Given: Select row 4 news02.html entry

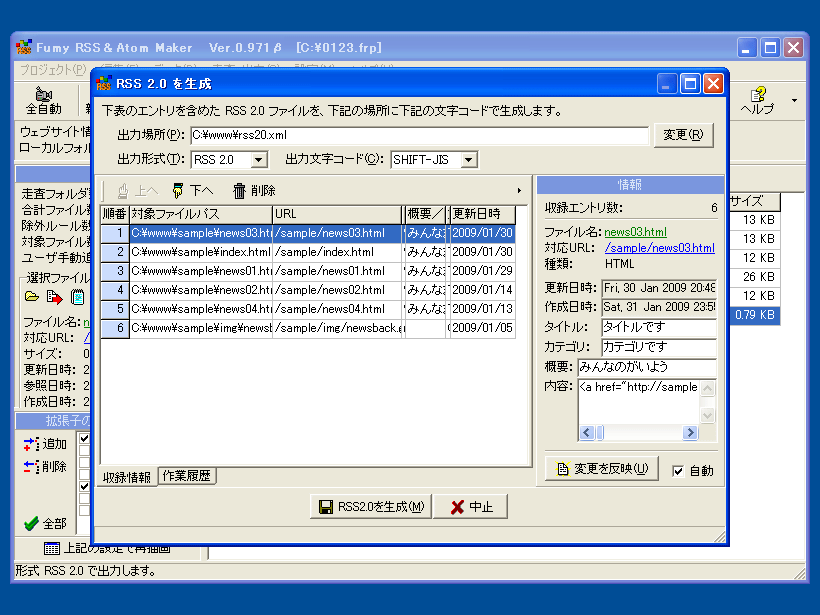Looking at the screenshot, I should point(309,290).
